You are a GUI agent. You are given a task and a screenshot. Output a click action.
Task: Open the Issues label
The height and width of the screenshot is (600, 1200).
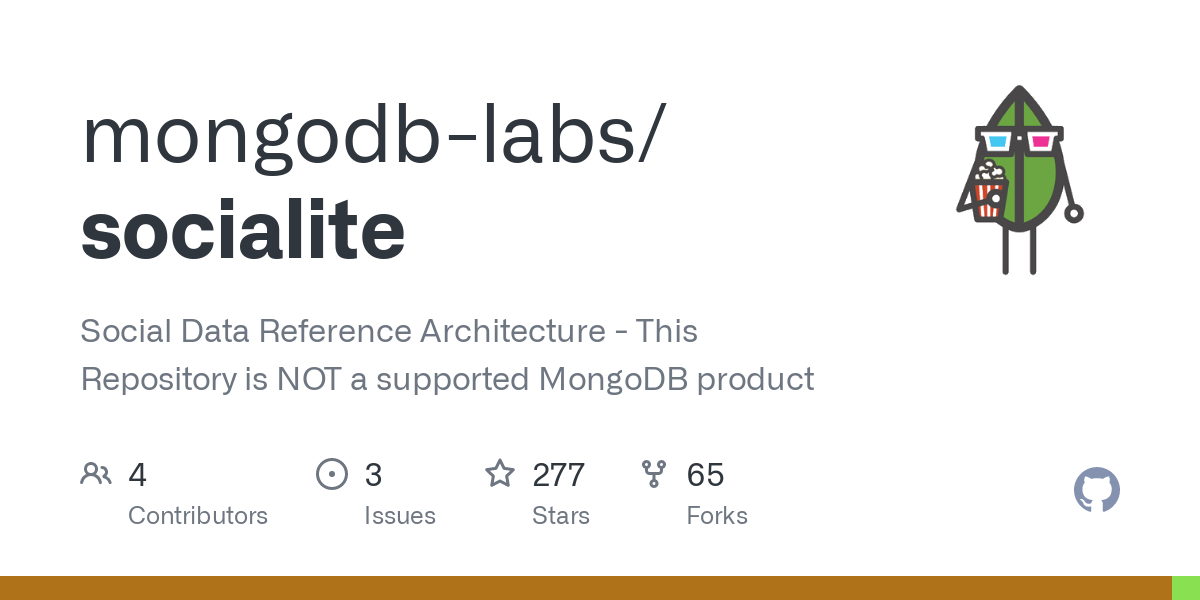[x=400, y=516]
